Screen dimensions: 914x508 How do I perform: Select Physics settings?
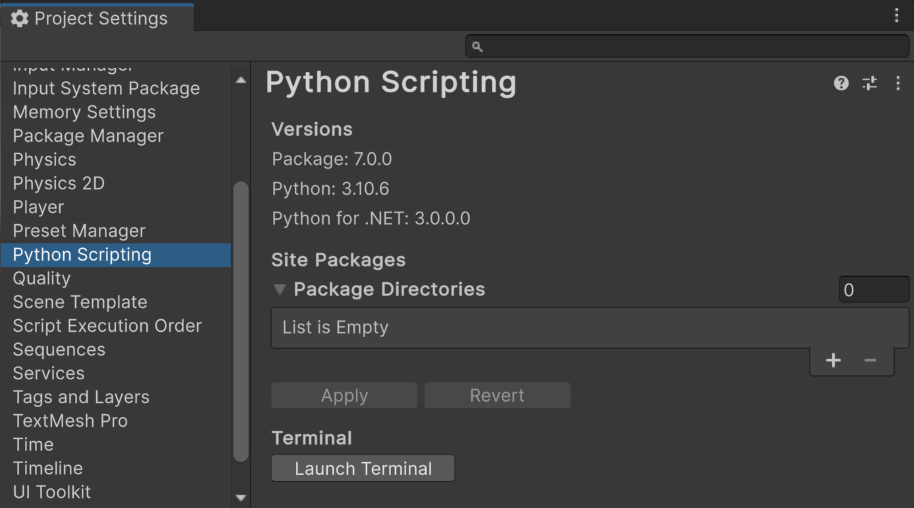click(115, 160)
